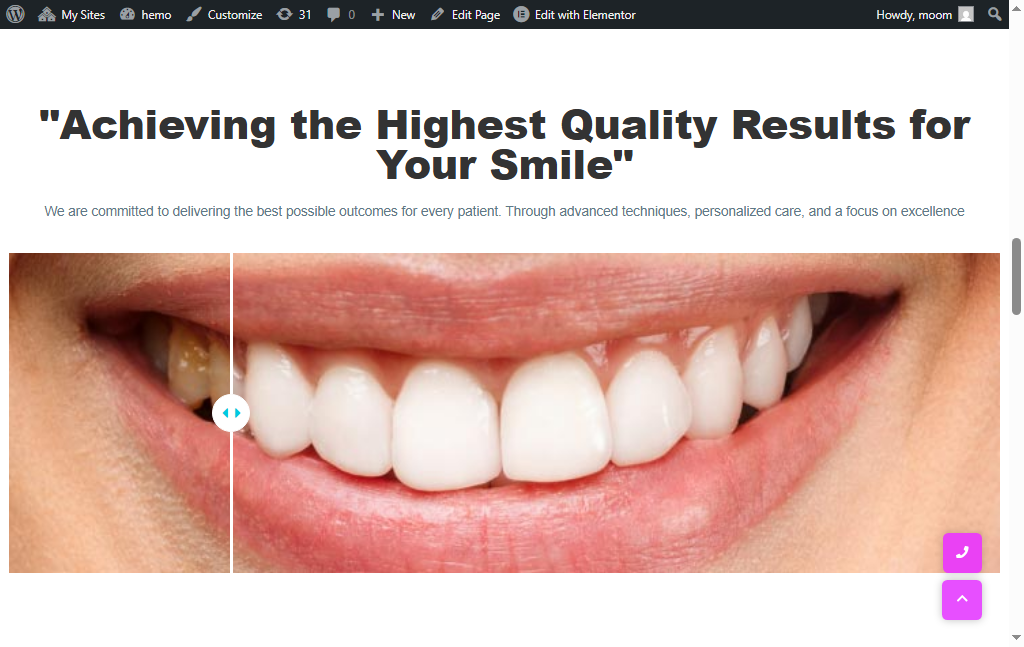1024x647 pixels.
Task: Click Edit Page in admin bar
Action: click(465, 14)
